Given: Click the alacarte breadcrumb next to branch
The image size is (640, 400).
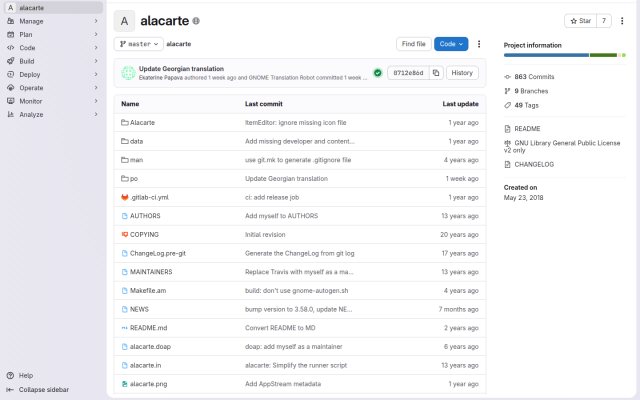Looking at the screenshot, I should (x=179, y=44).
